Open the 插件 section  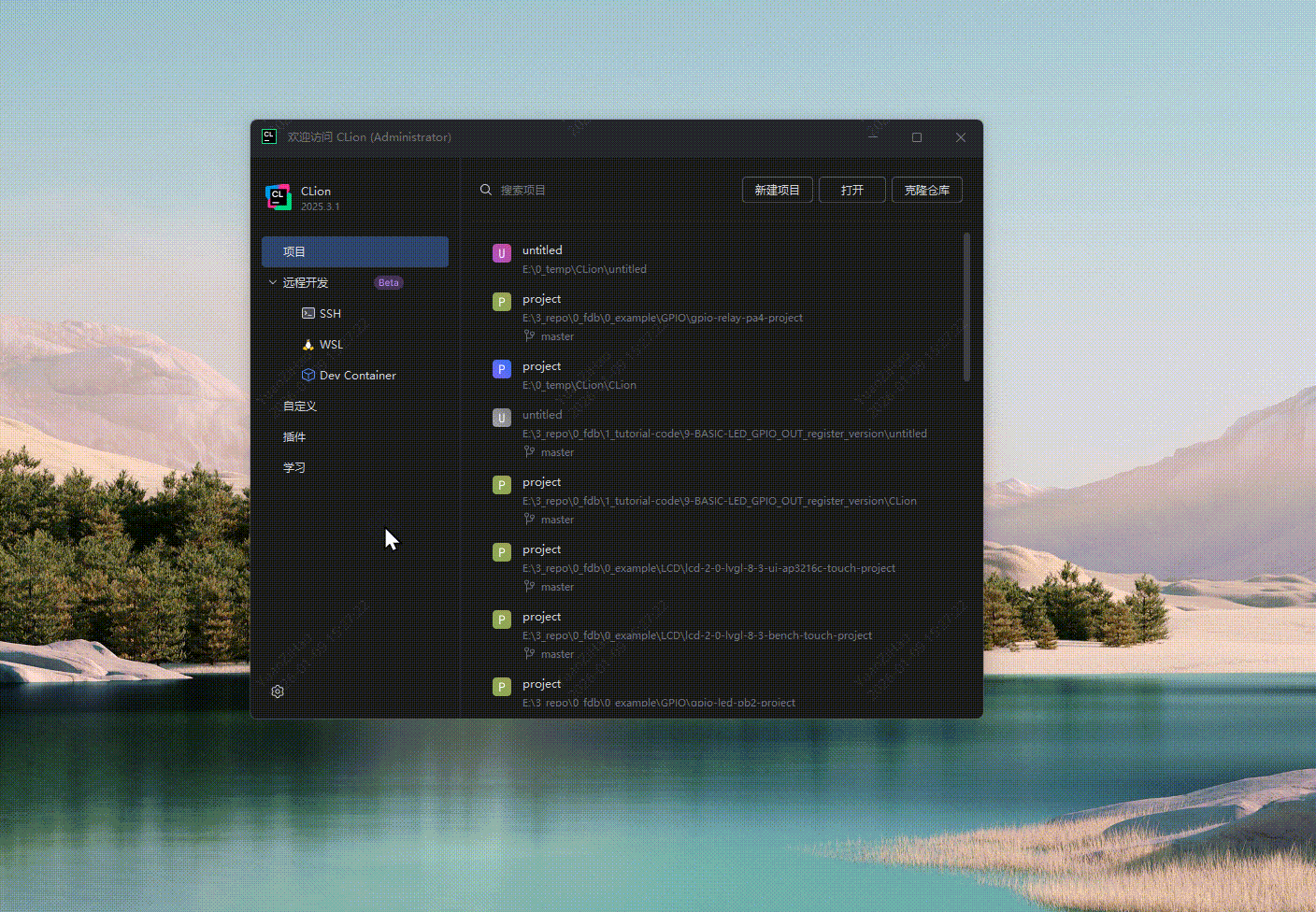point(293,436)
